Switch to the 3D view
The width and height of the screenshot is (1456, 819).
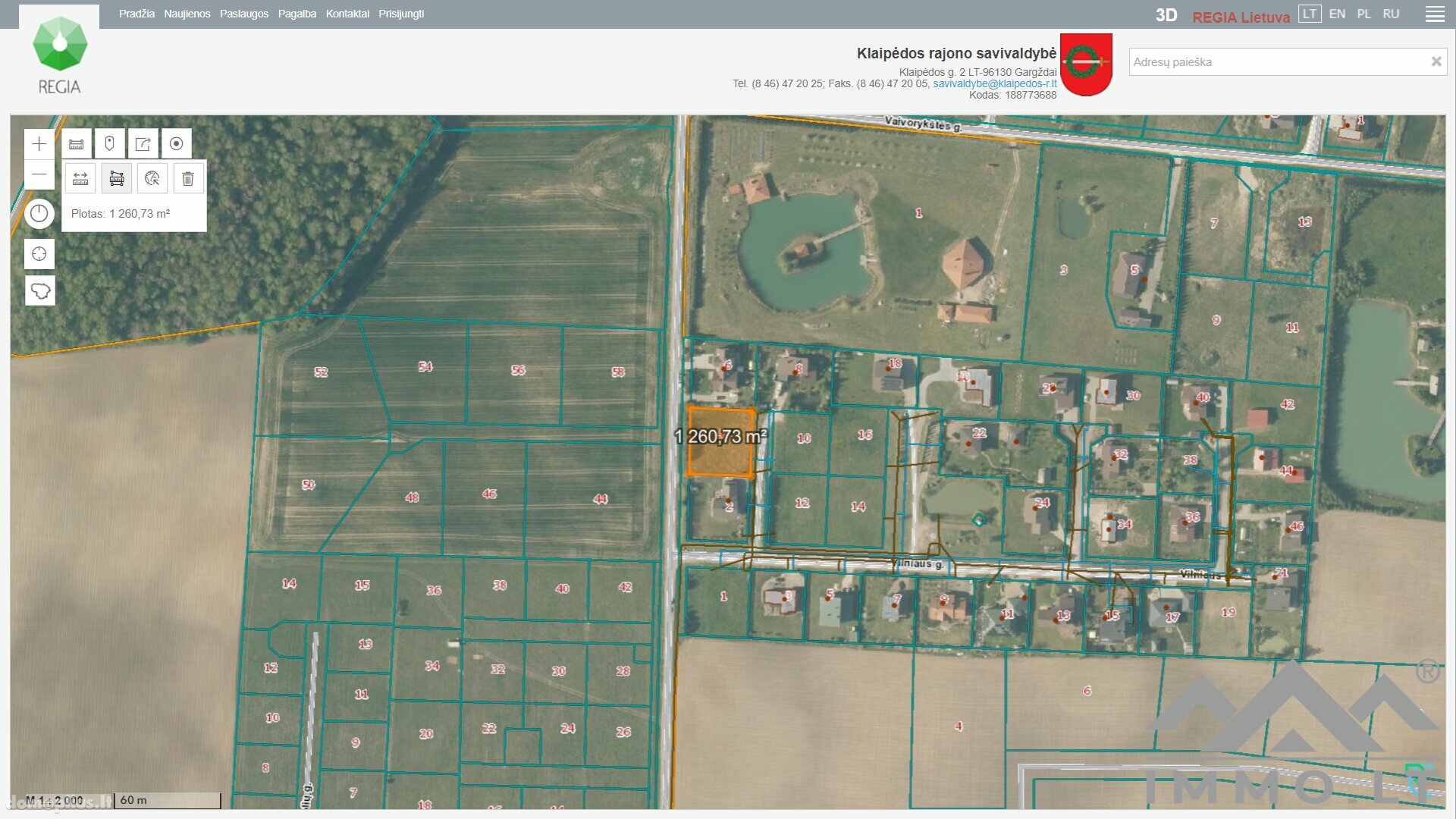tap(1166, 15)
